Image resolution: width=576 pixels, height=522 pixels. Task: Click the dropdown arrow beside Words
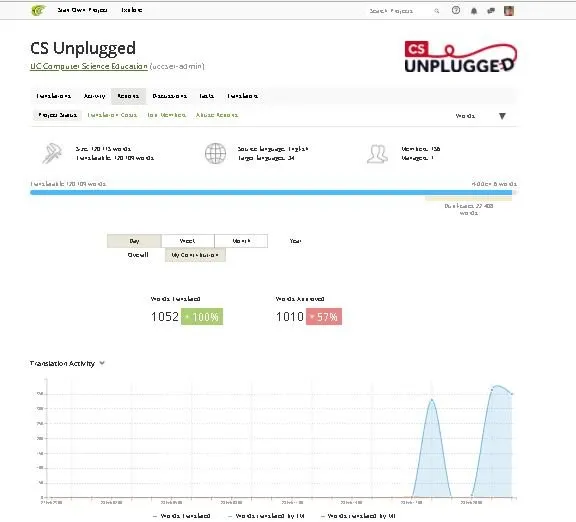[502, 116]
